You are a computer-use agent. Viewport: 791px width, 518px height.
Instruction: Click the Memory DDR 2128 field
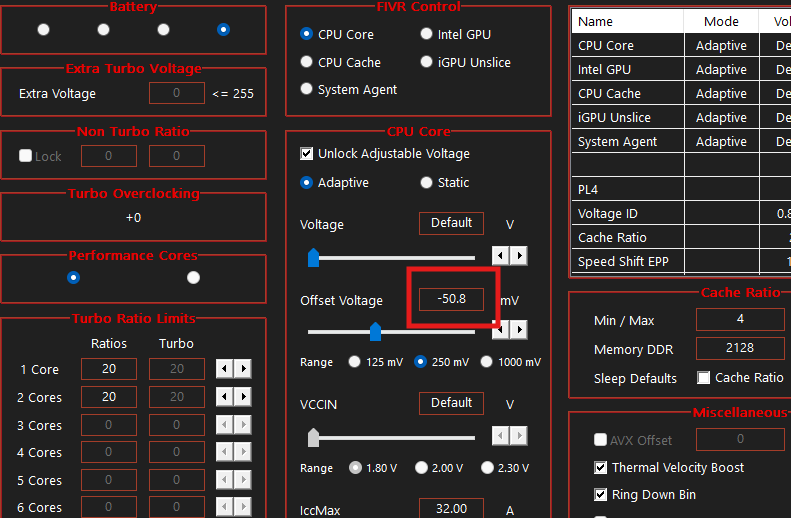(741, 348)
